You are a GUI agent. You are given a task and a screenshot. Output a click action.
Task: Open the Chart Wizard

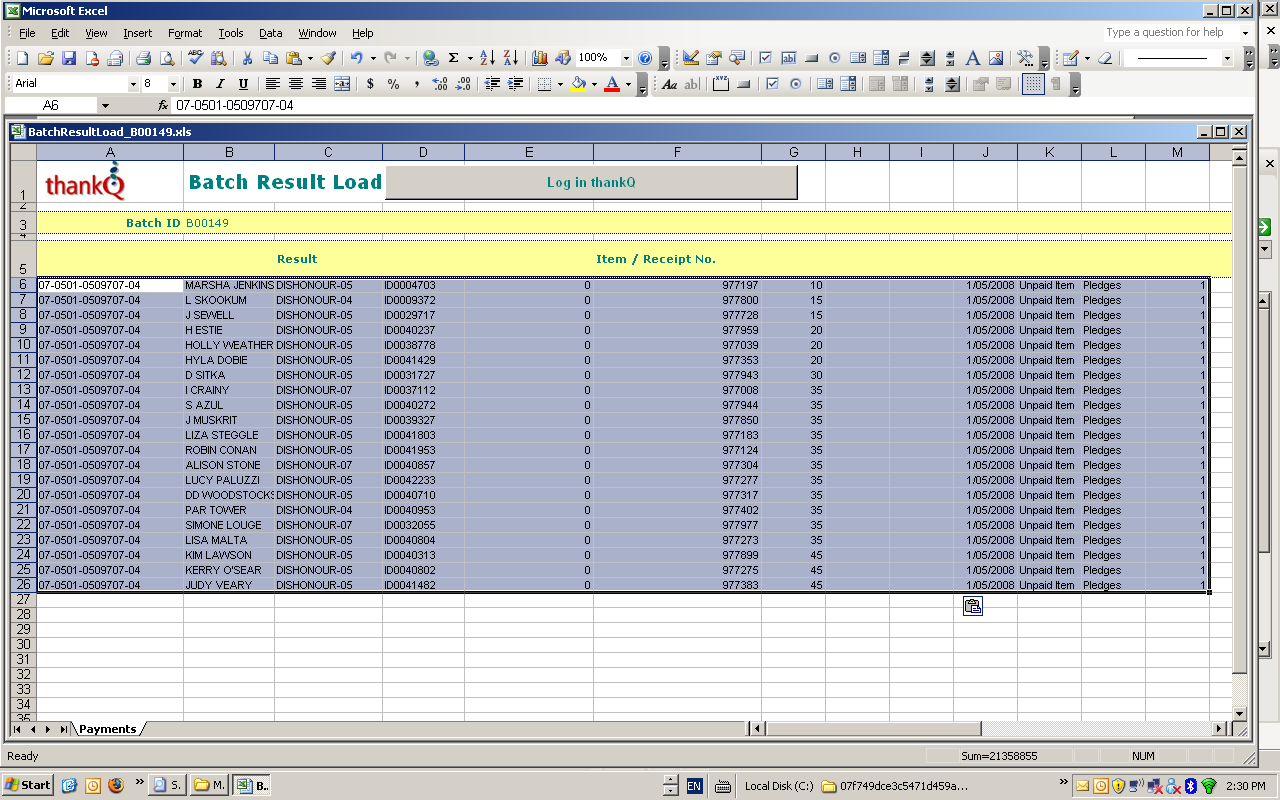point(539,58)
